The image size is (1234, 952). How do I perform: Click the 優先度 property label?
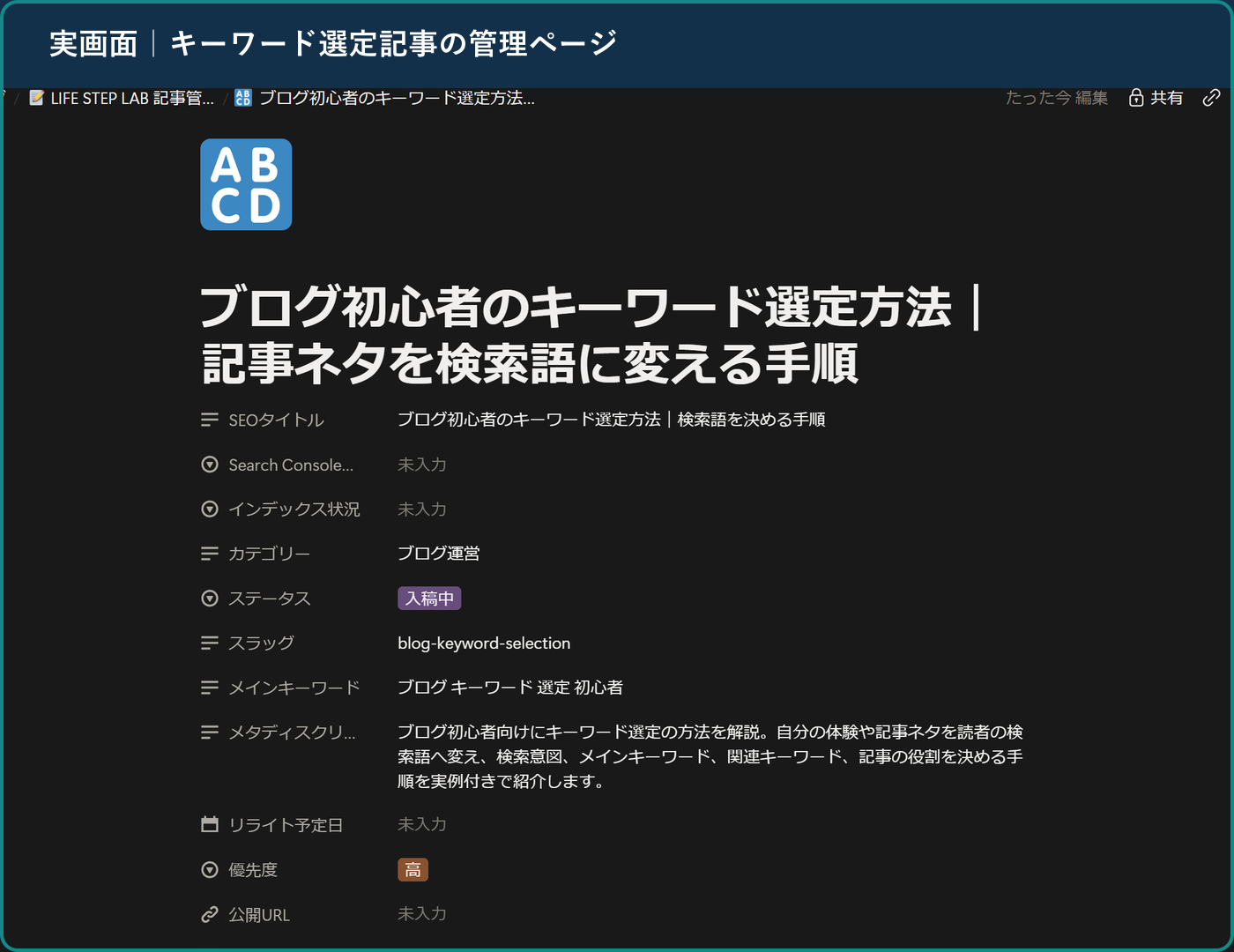click(x=253, y=870)
